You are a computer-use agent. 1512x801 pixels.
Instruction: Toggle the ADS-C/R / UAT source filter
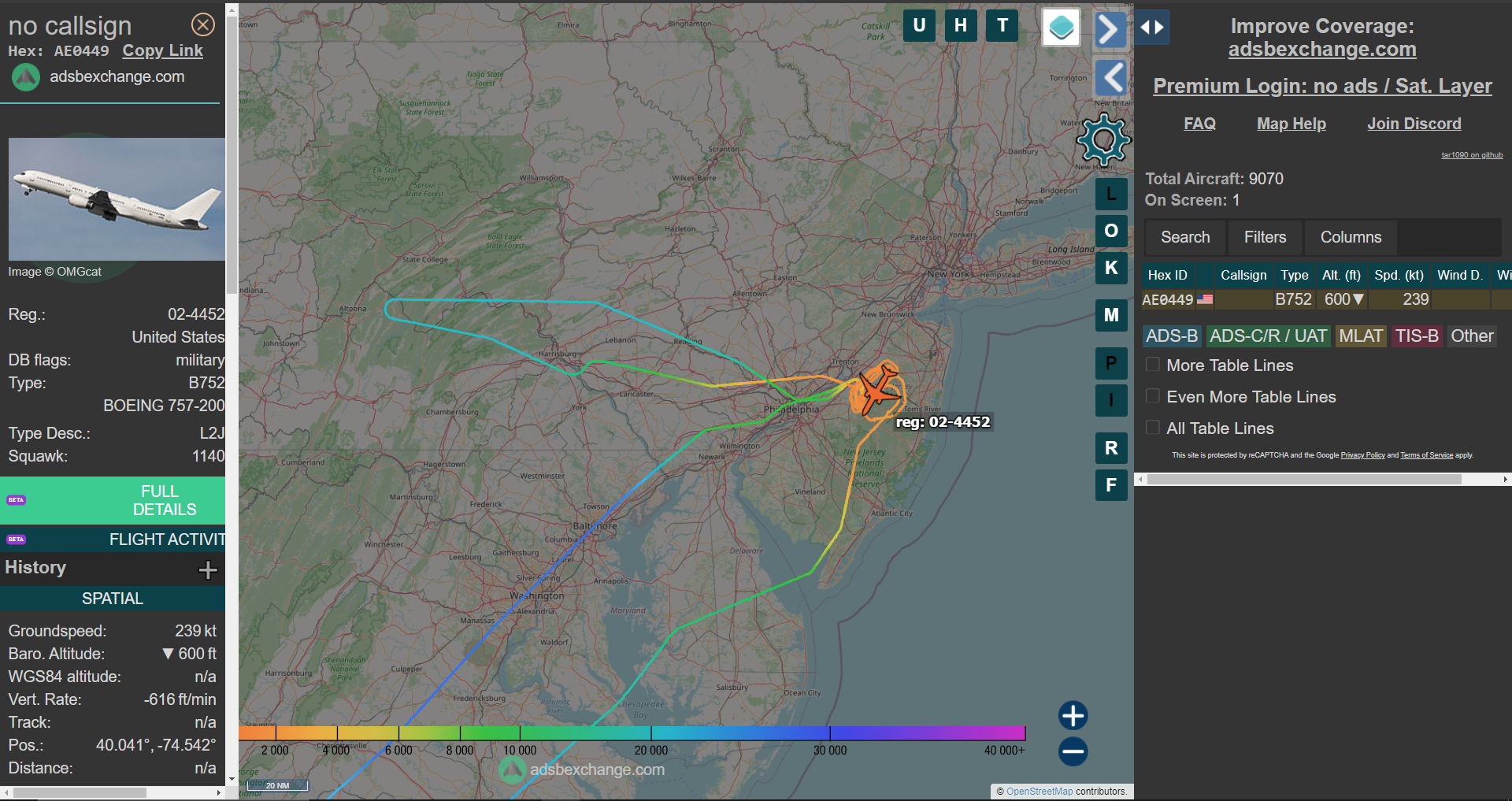pyautogui.click(x=1268, y=336)
